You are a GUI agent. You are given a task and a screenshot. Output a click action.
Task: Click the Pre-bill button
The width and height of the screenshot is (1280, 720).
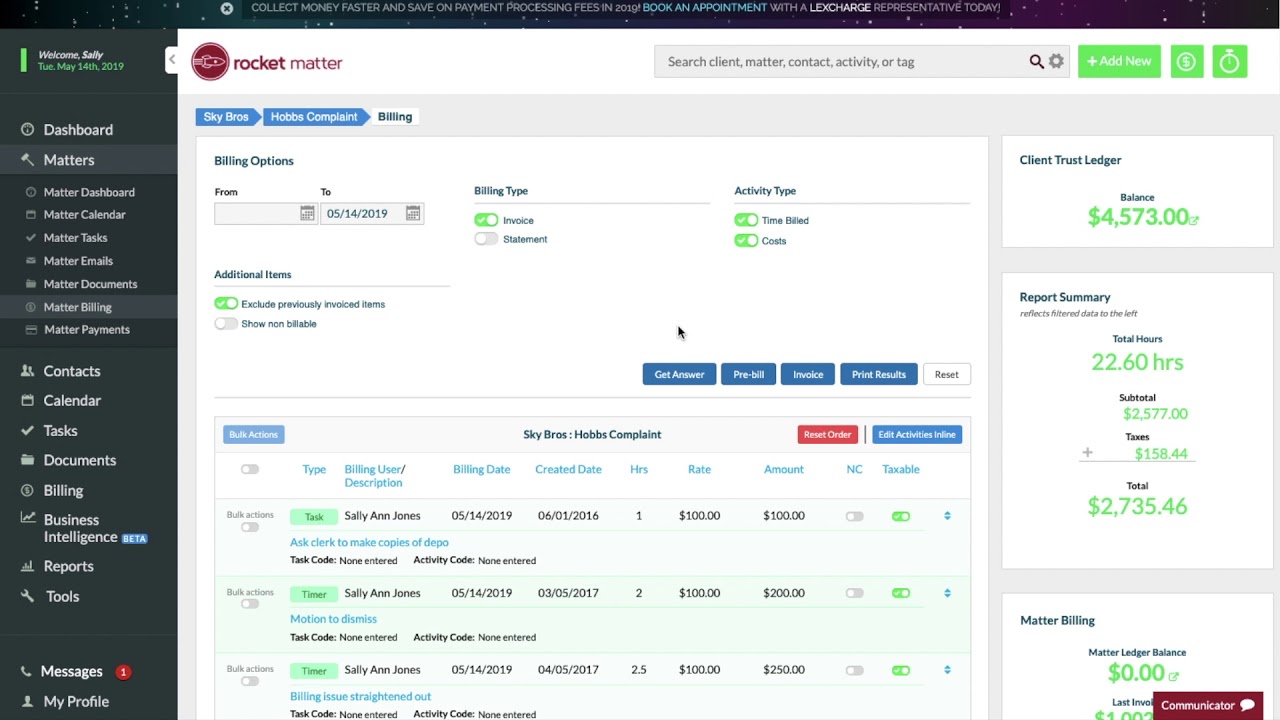[x=748, y=374]
